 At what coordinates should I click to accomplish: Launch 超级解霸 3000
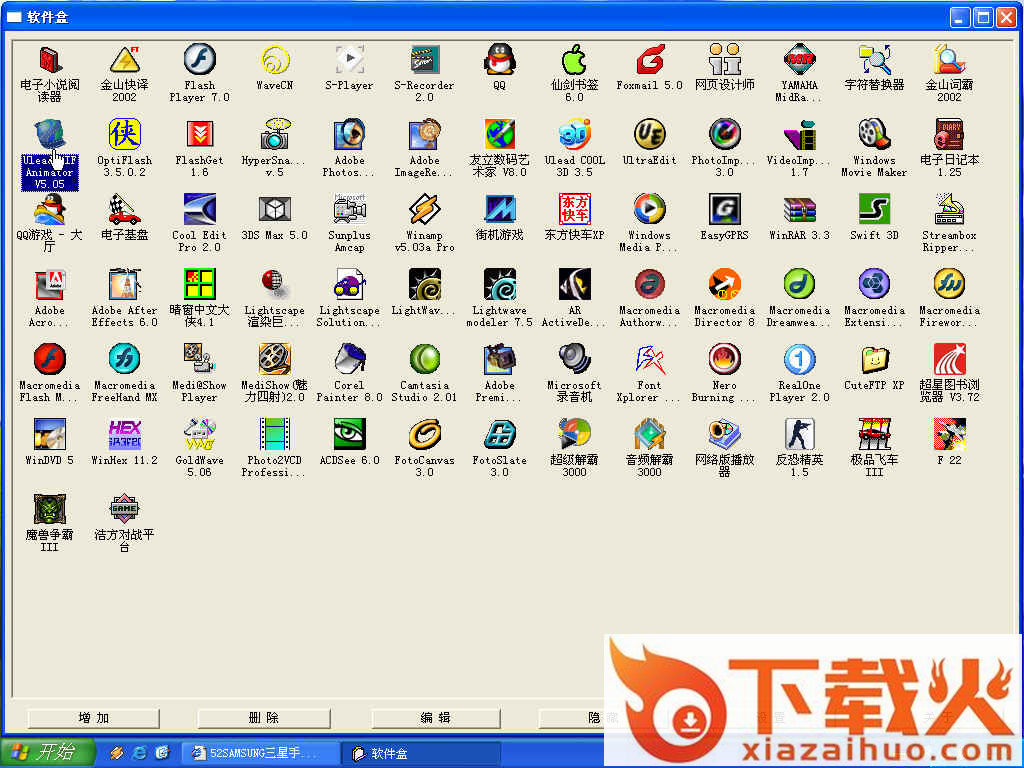(x=574, y=435)
